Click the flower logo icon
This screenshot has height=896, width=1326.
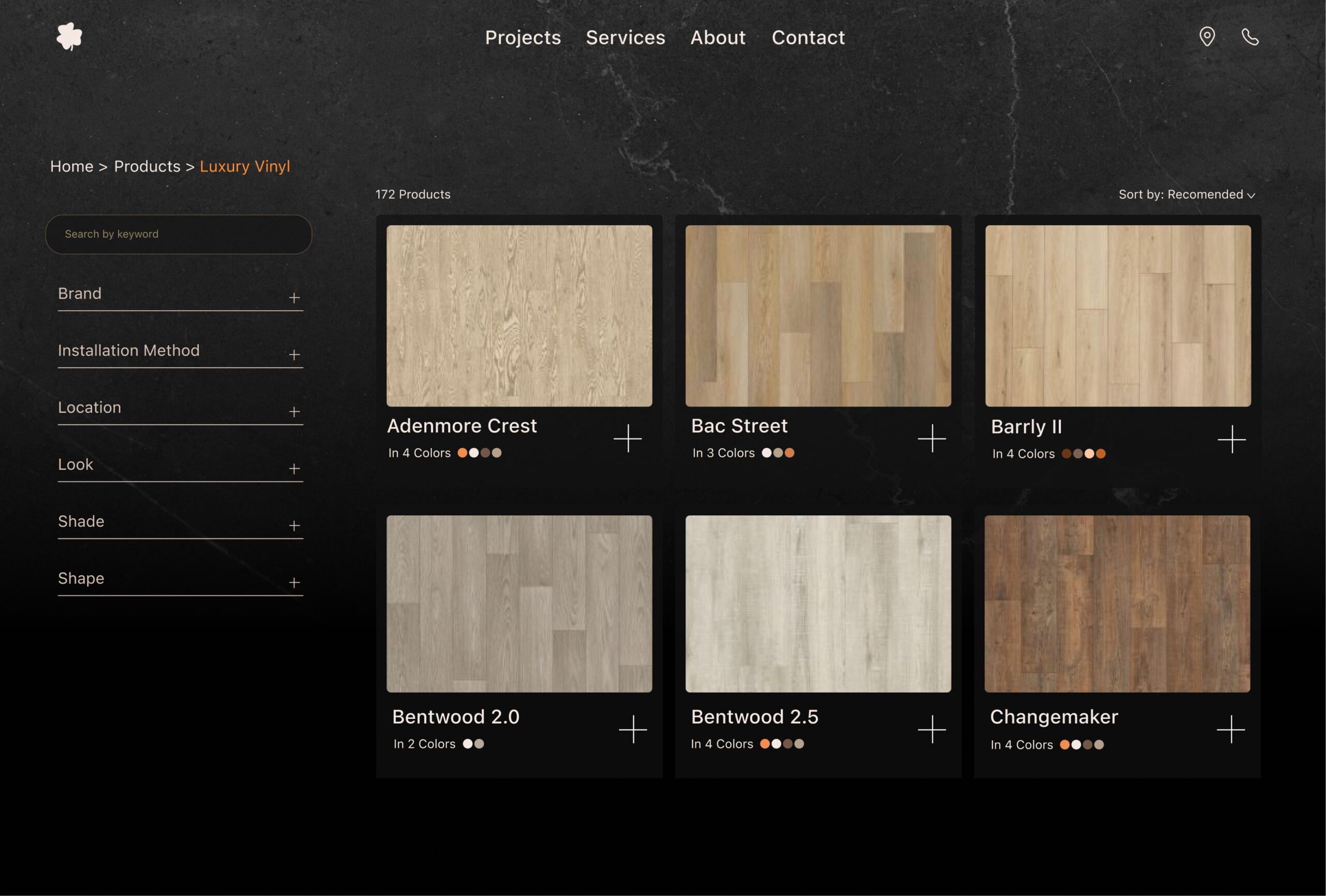click(x=69, y=36)
